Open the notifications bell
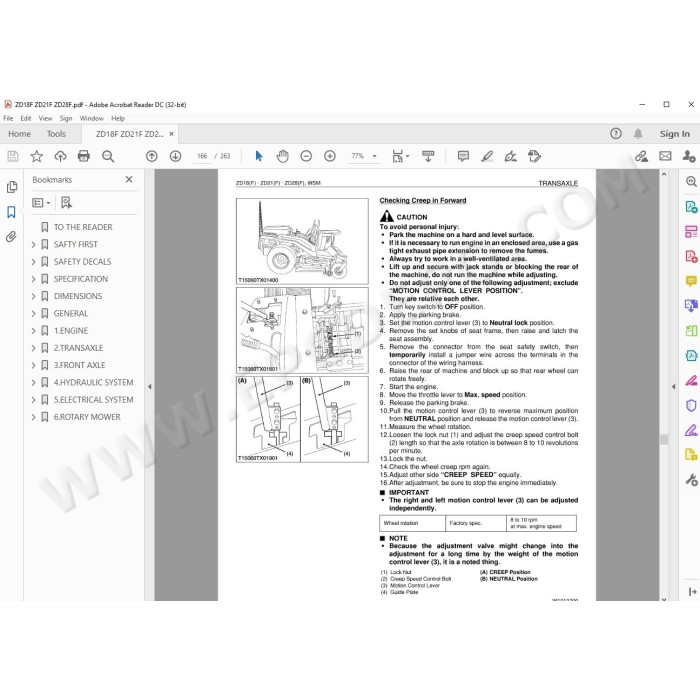Screen dimensions: 700x700 [638, 133]
